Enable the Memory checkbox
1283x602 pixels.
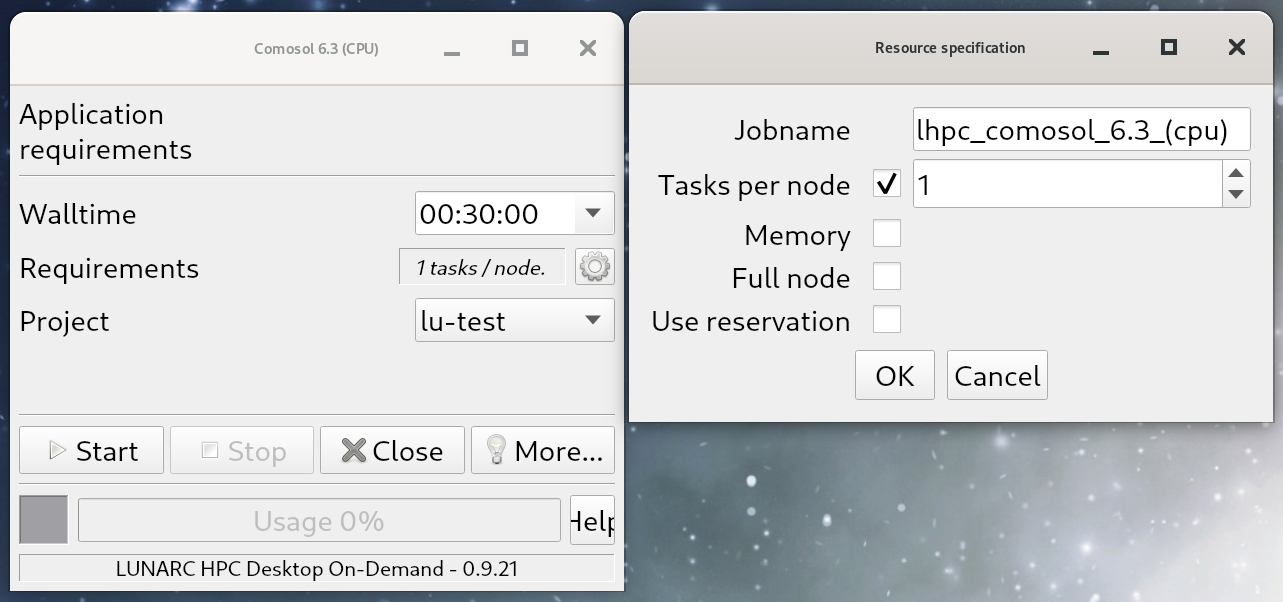point(887,234)
